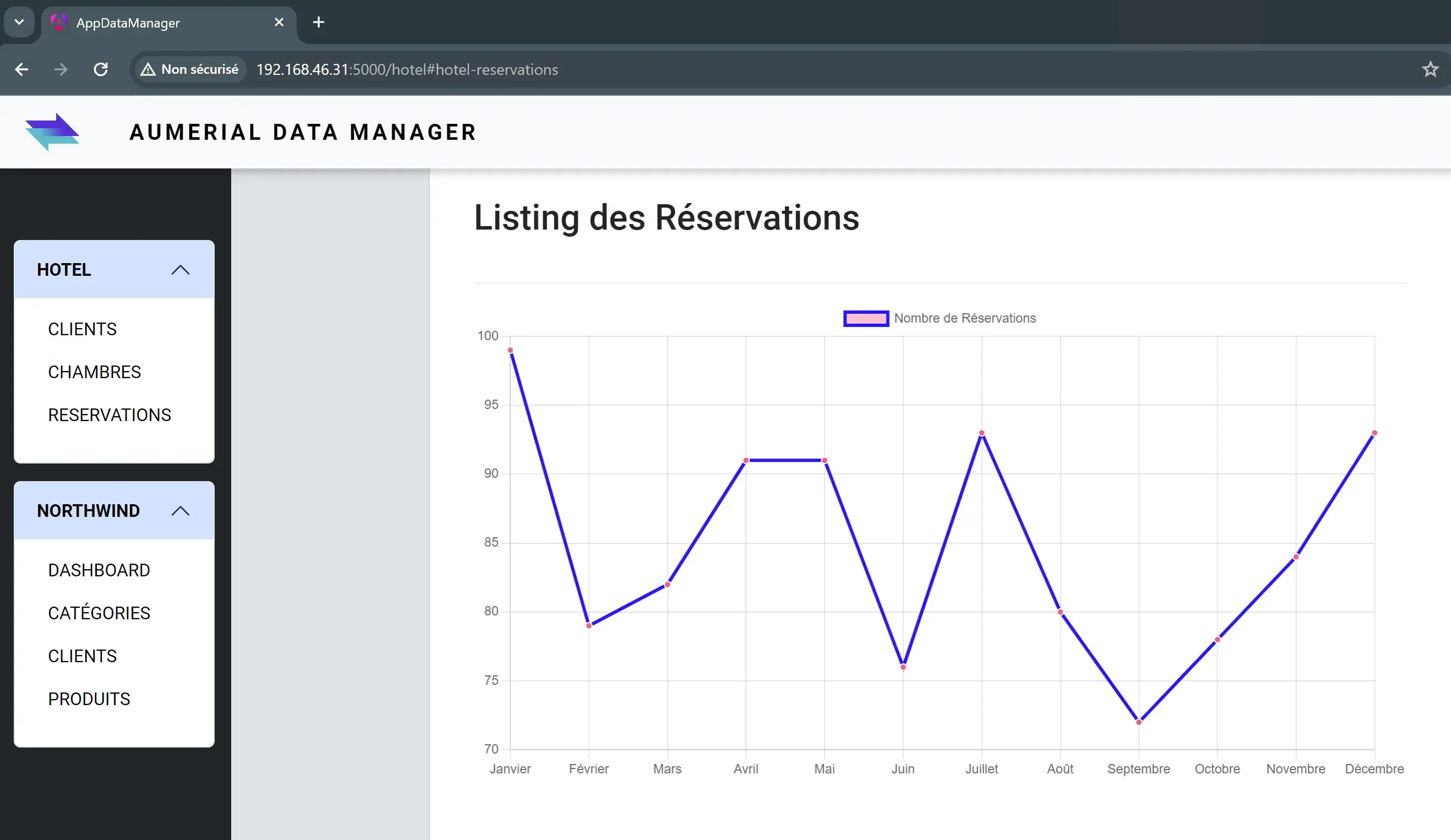Open Hotel CLIENTS page
Viewport: 1451px width, 840px height.
[x=83, y=329]
